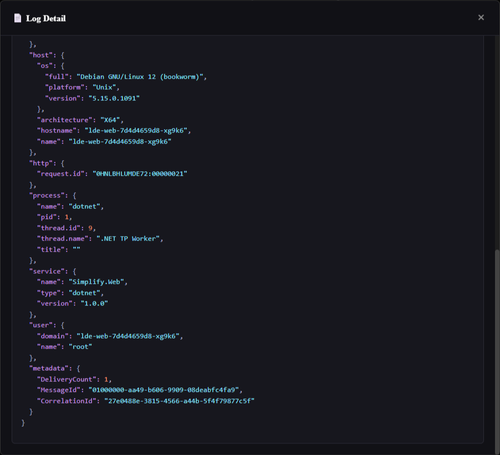Click the "process" key
The width and height of the screenshot is (500, 455).
[x=47, y=196]
